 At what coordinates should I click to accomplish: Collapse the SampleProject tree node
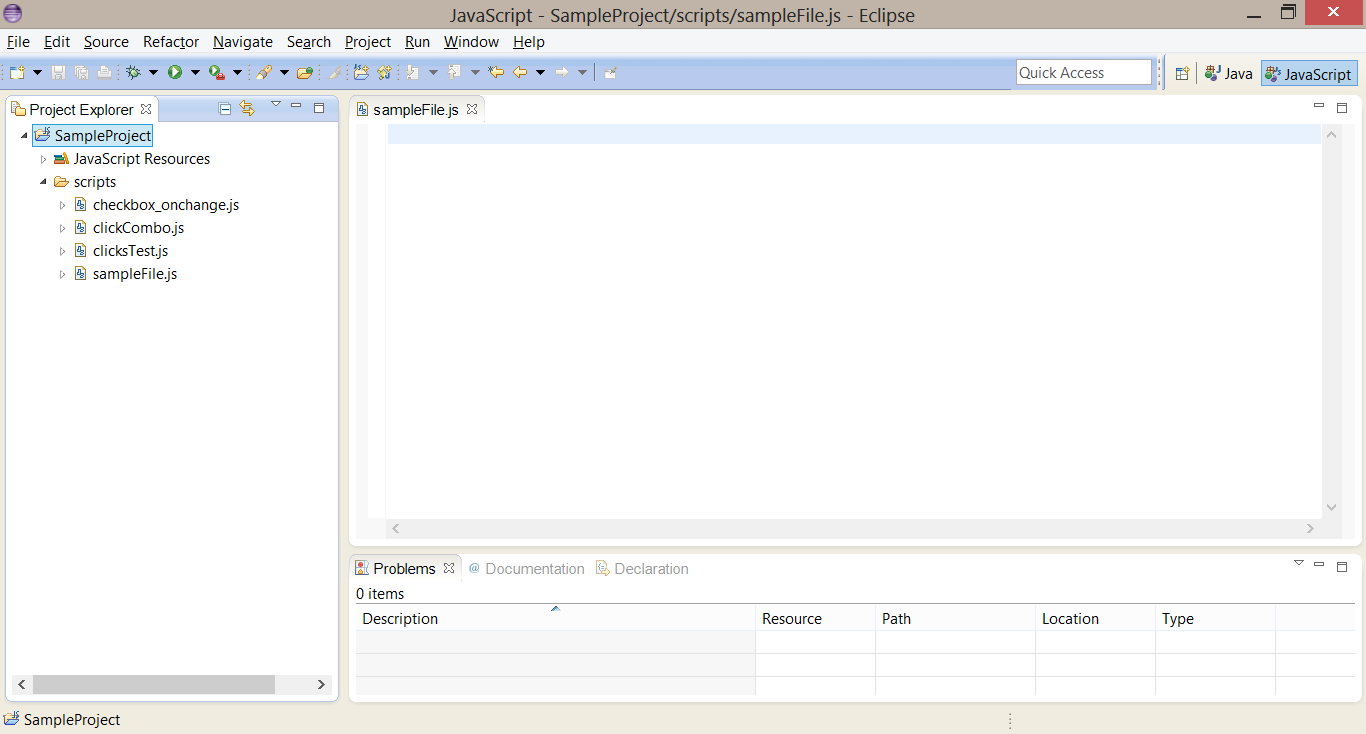point(24,135)
